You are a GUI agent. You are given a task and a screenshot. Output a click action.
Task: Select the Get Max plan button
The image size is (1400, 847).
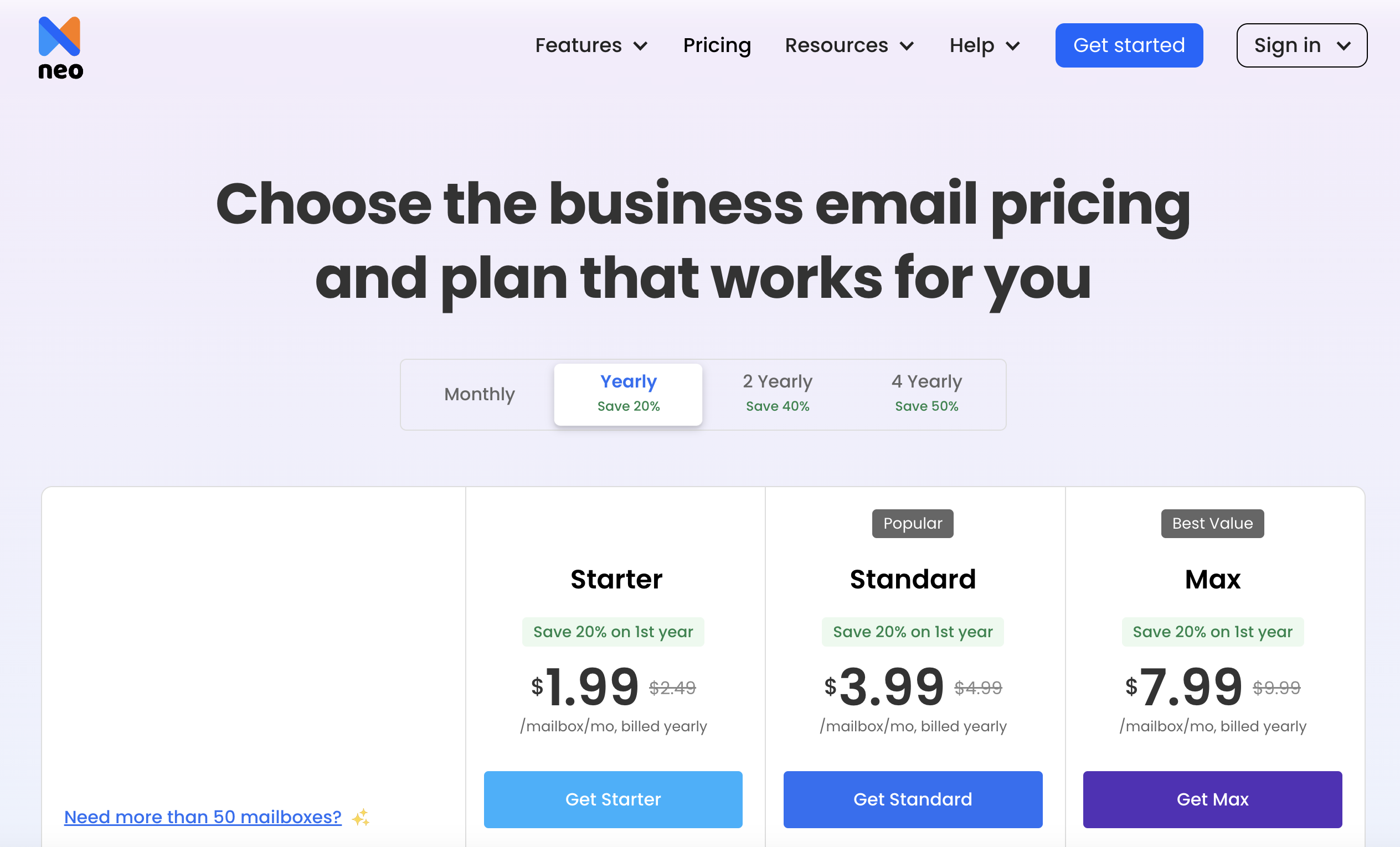pyautogui.click(x=1213, y=799)
